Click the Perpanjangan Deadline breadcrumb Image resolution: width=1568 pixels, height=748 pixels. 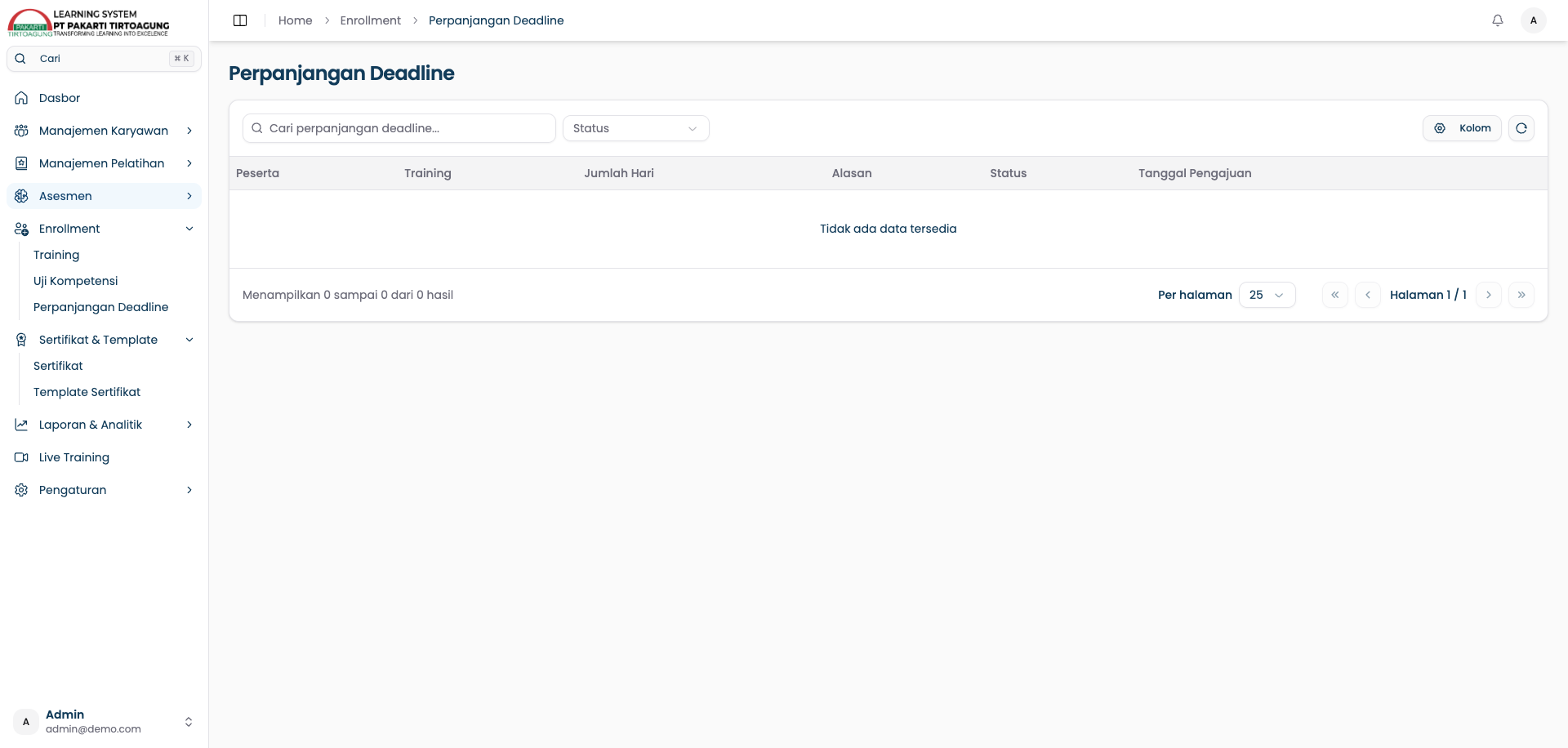click(x=497, y=20)
